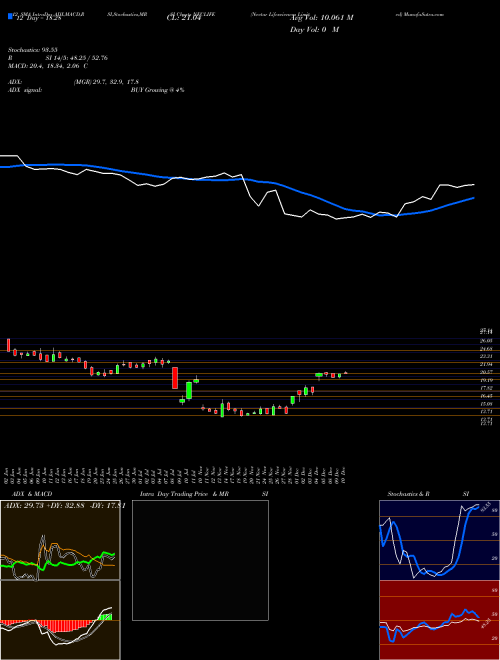Click the 'Day Vol: 0 M' text

pyautogui.click(x=314, y=30)
